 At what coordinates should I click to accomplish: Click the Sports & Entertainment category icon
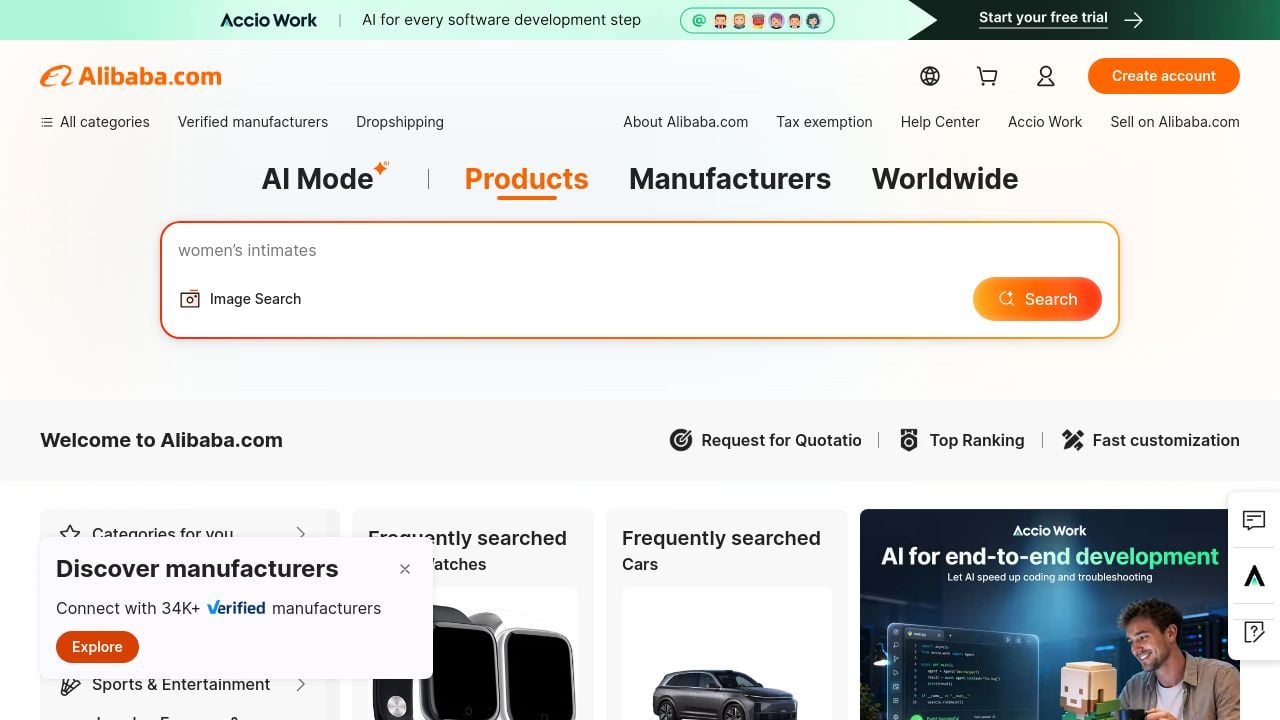[70, 685]
